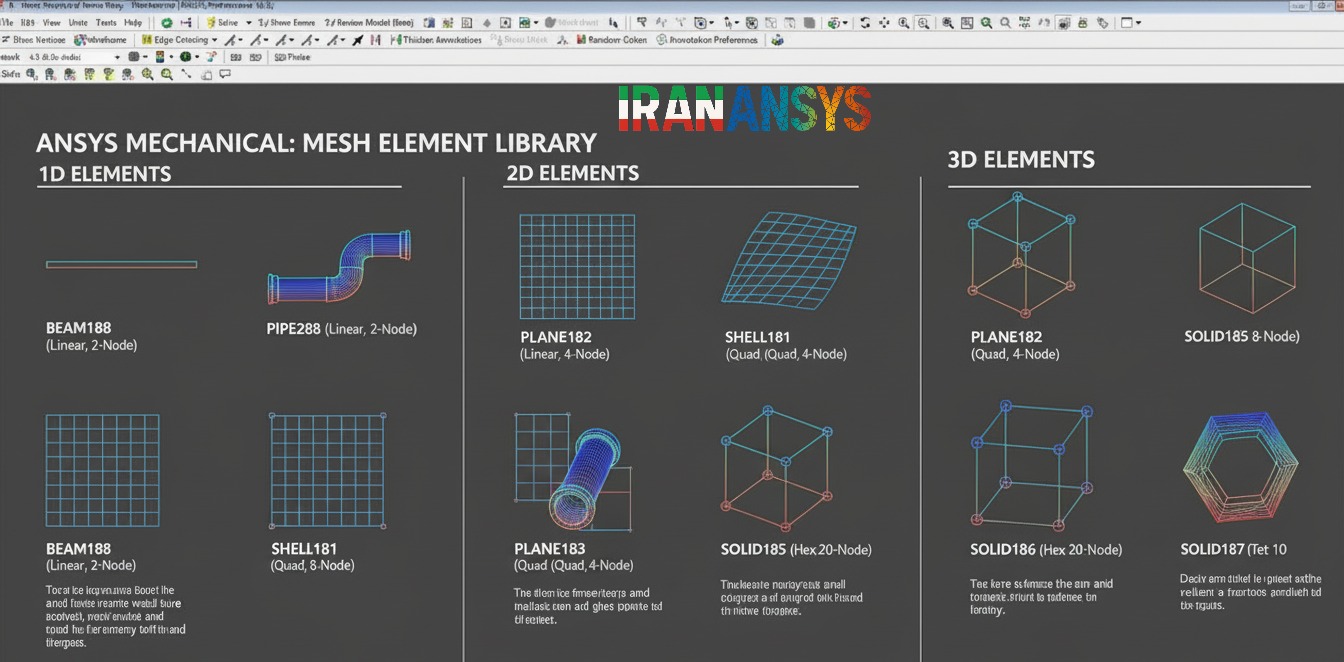Click the green circular refresh icon
Image resolution: width=1344 pixels, height=662 pixels.
click(167, 22)
